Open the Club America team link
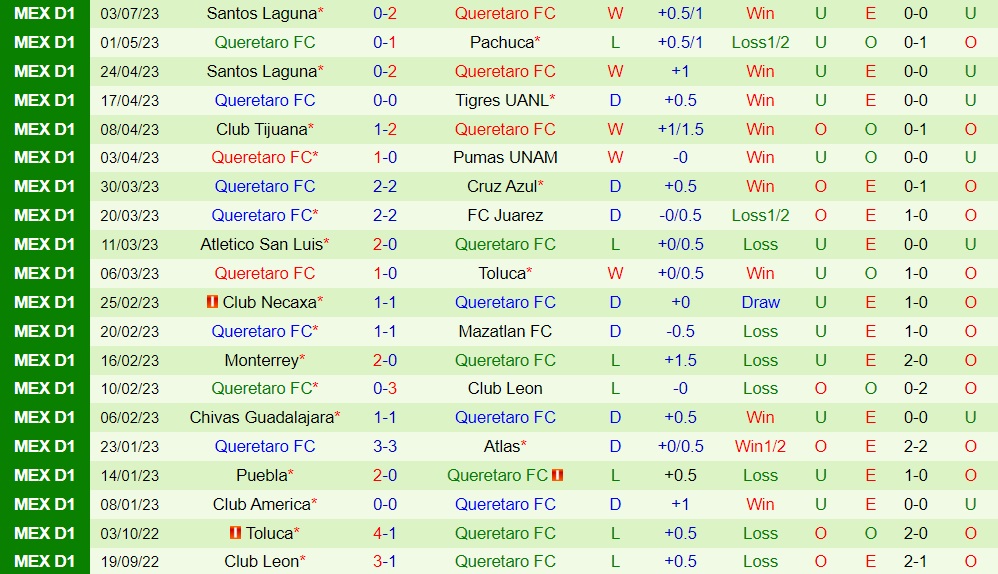The image size is (998, 574). [x=262, y=504]
